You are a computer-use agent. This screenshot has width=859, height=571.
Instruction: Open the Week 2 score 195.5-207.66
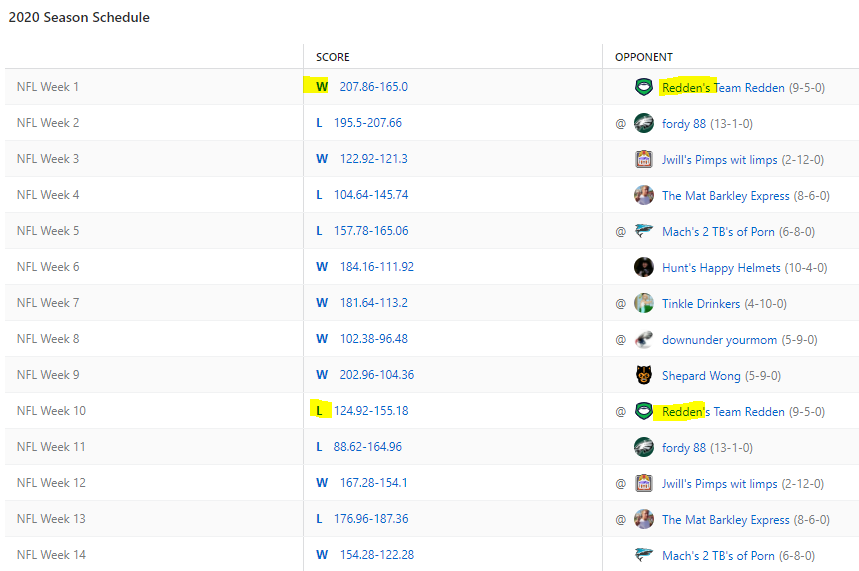pos(367,123)
